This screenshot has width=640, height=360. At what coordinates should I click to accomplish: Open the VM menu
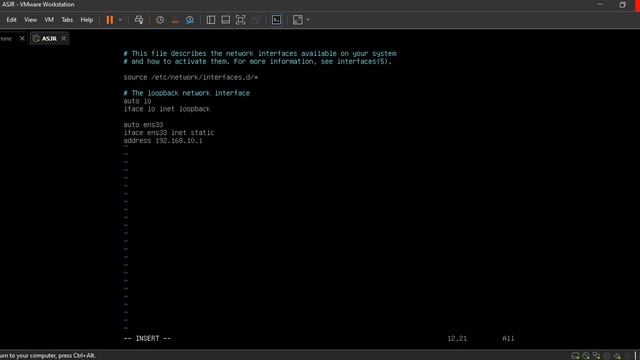pos(49,20)
